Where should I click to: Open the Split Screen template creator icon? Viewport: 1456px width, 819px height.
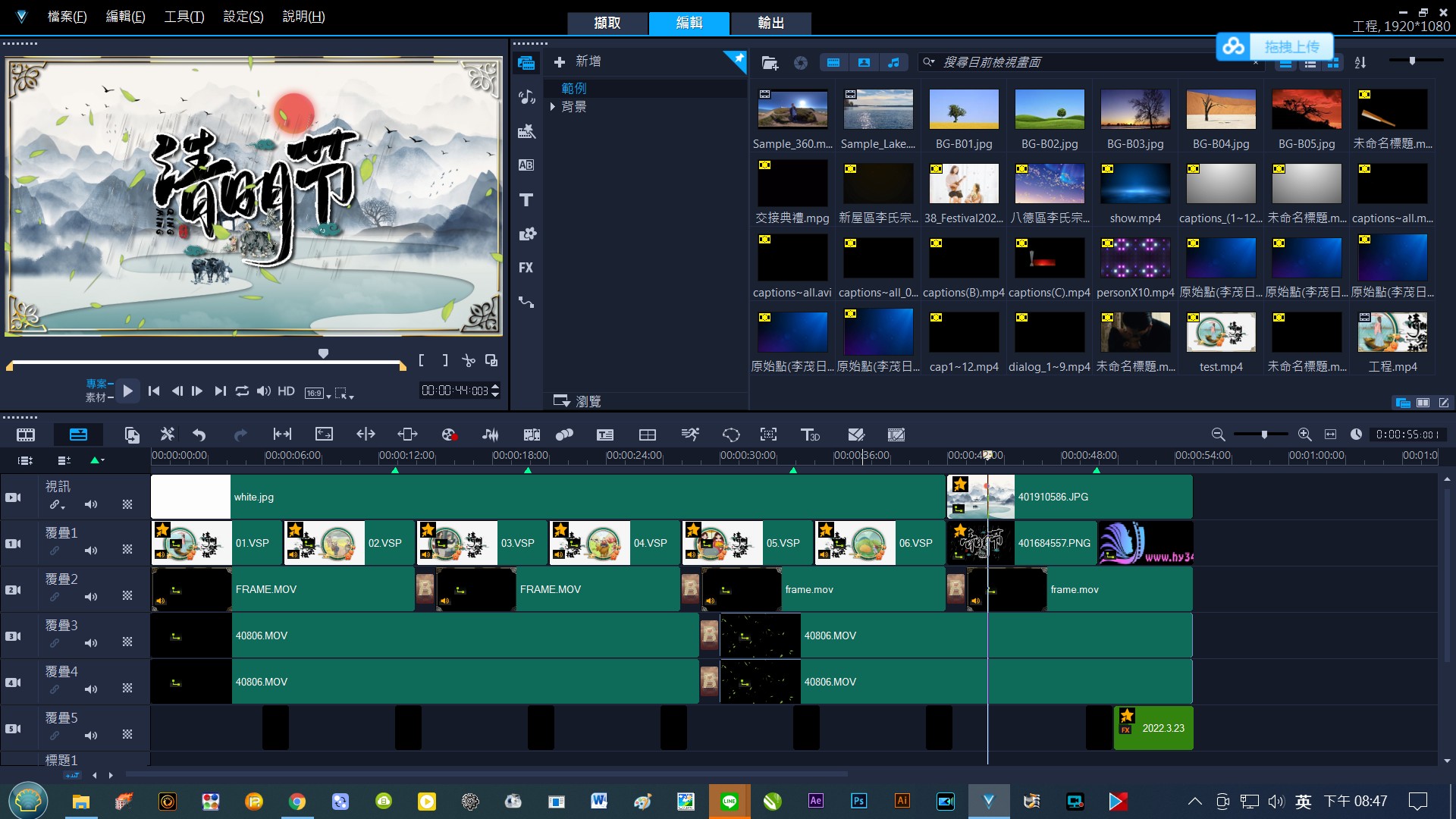[648, 435]
